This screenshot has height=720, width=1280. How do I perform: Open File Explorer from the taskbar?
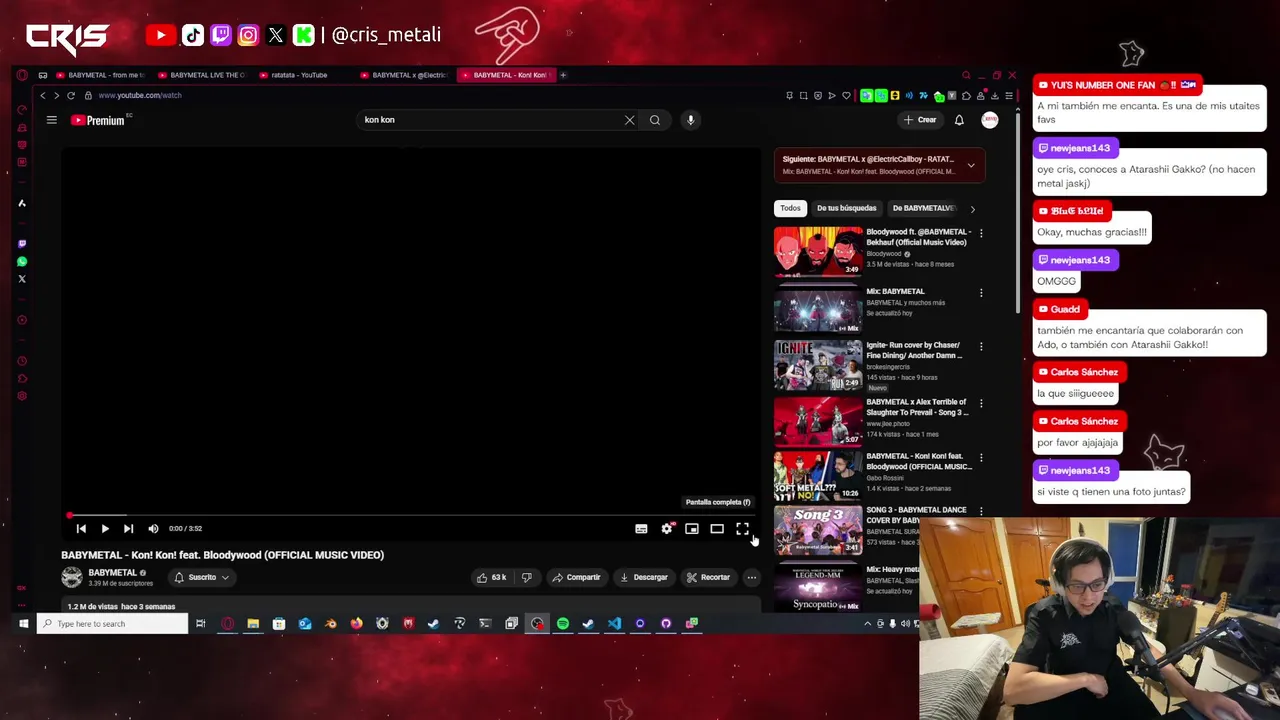253,624
